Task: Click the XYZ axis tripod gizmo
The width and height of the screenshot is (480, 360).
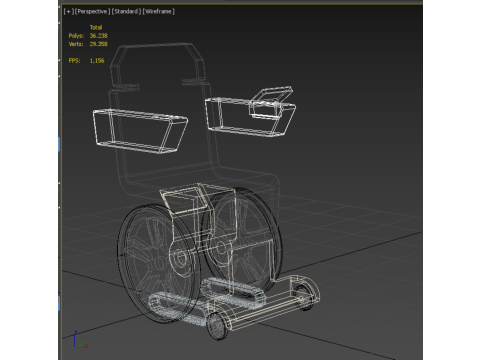Action: click(x=80, y=340)
